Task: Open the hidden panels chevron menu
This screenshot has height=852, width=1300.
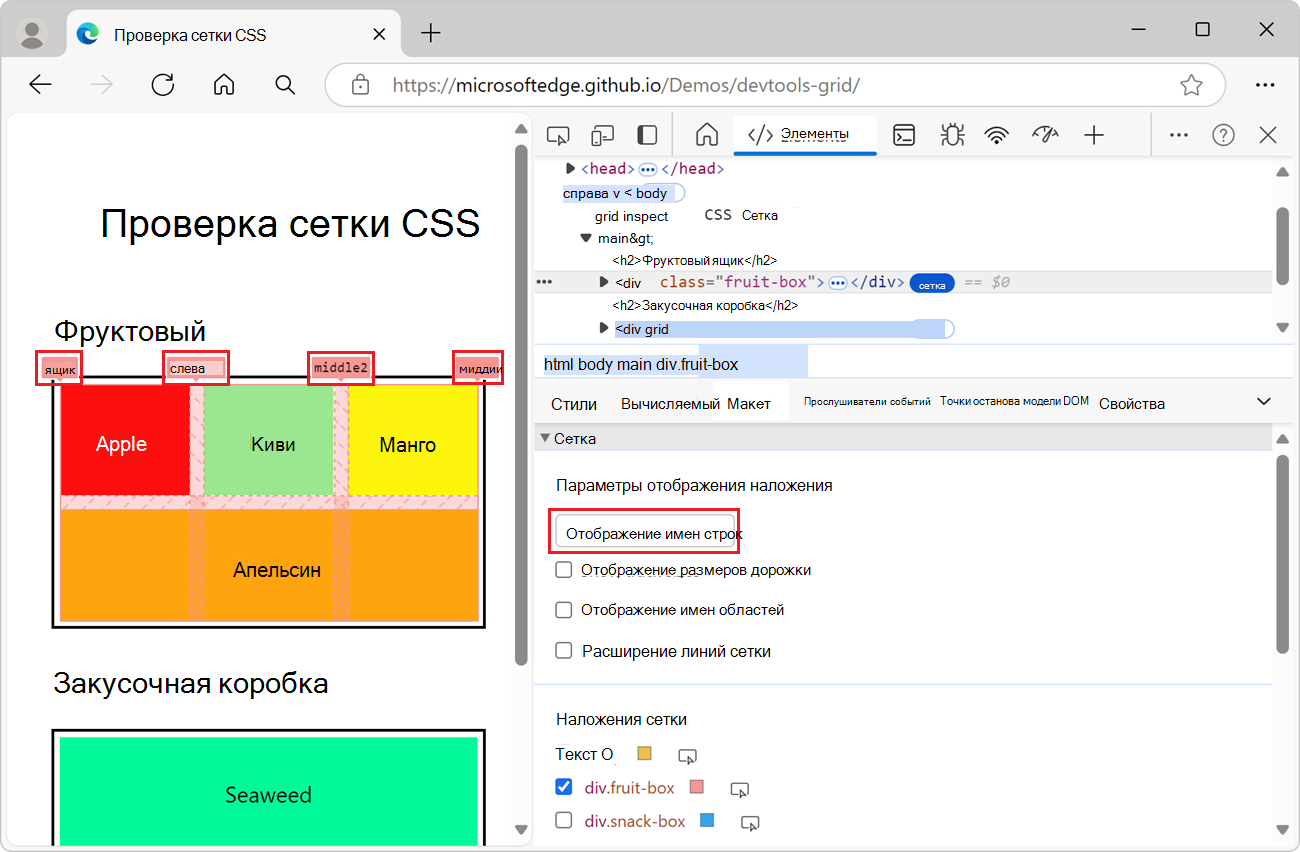Action: coord(1178,134)
